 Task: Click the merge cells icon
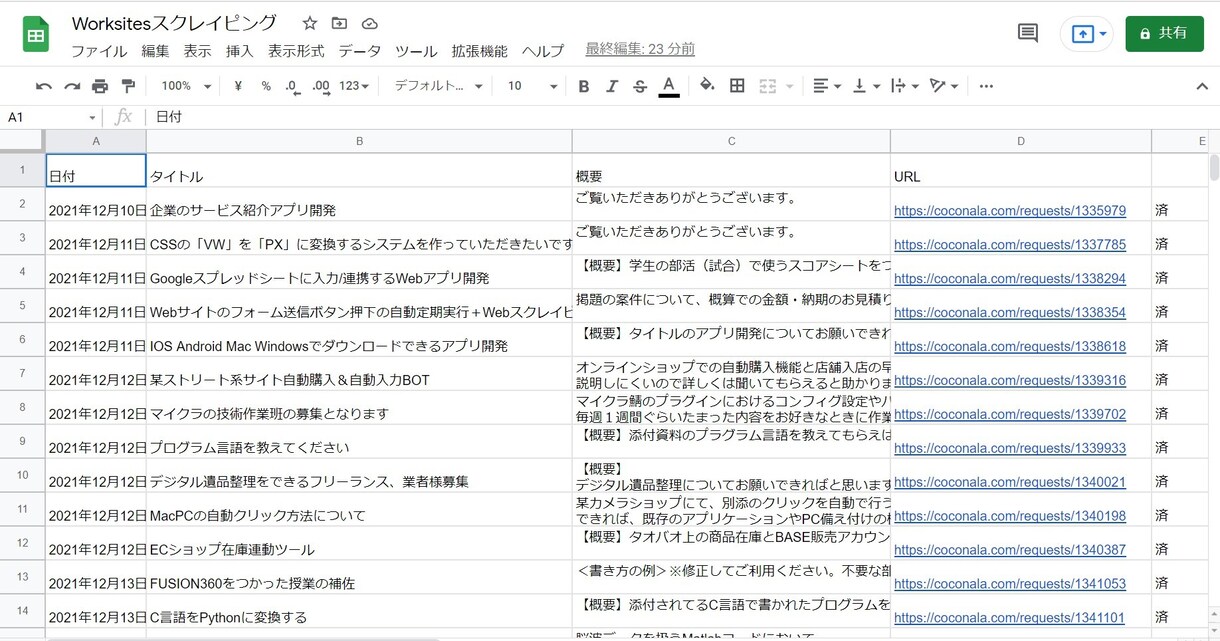click(767, 86)
